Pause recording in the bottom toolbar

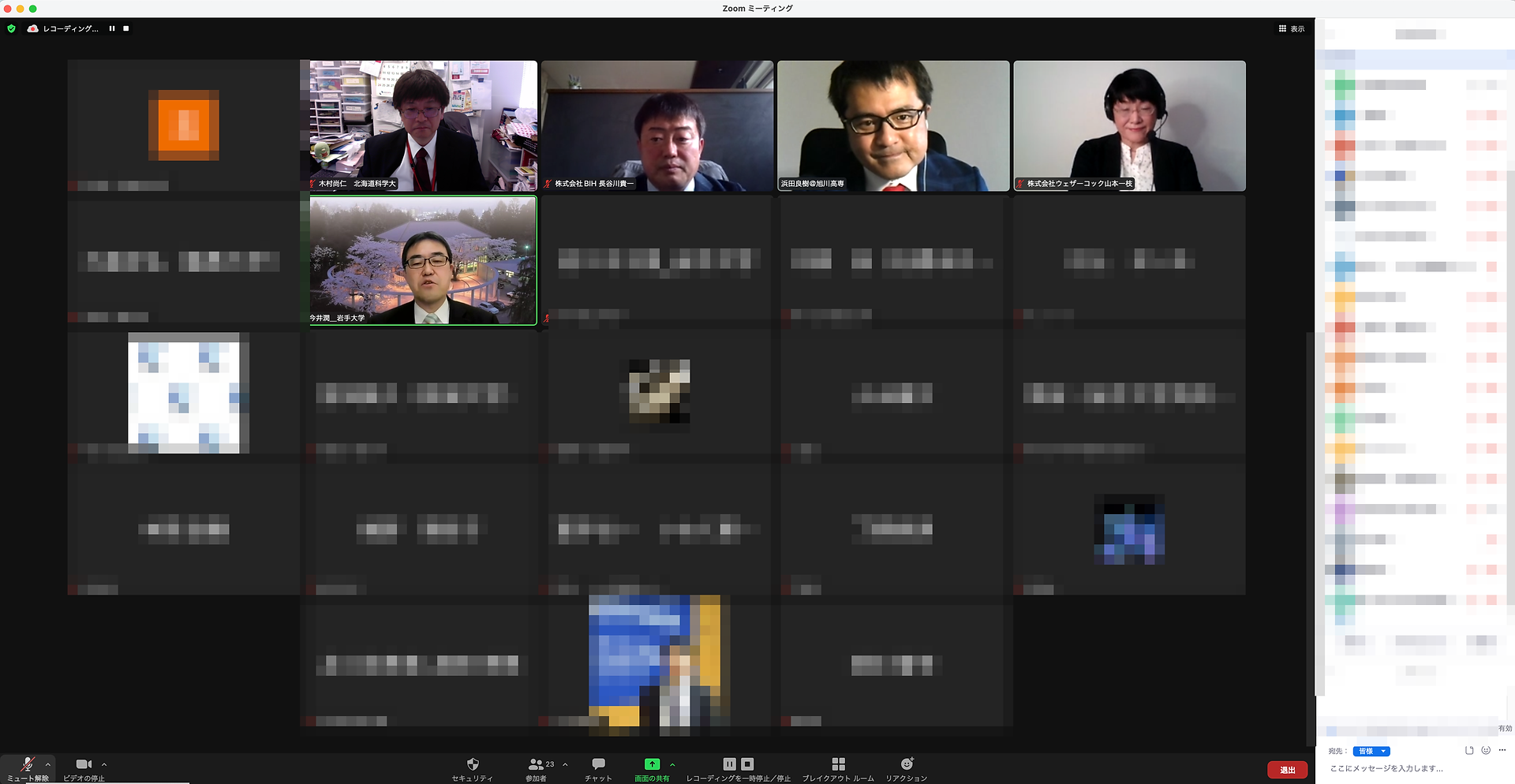pyautogui.click(x=729, y=763)
